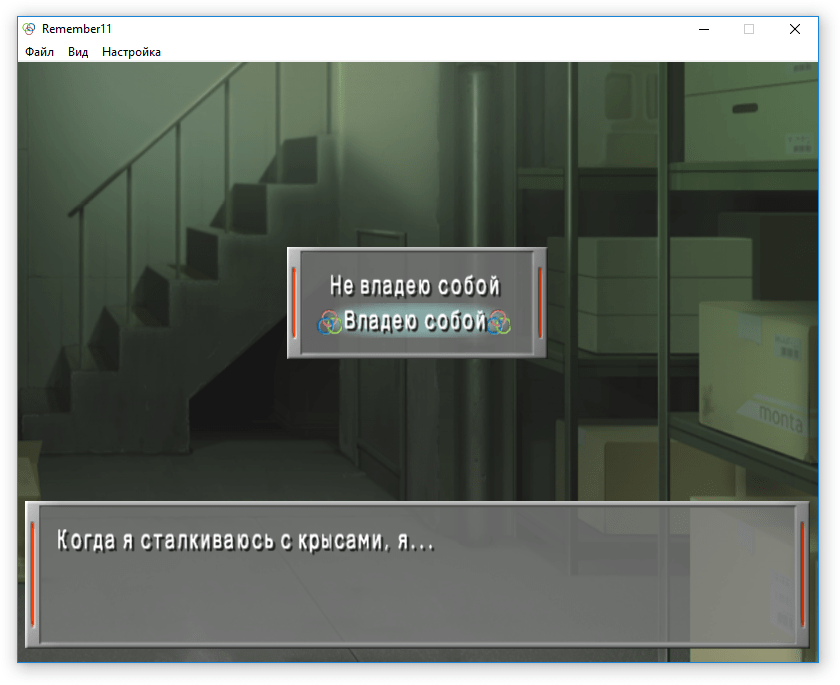Minimize the Remember11 window
This screenshot has width=840, height=685.
tap(702, 29)
